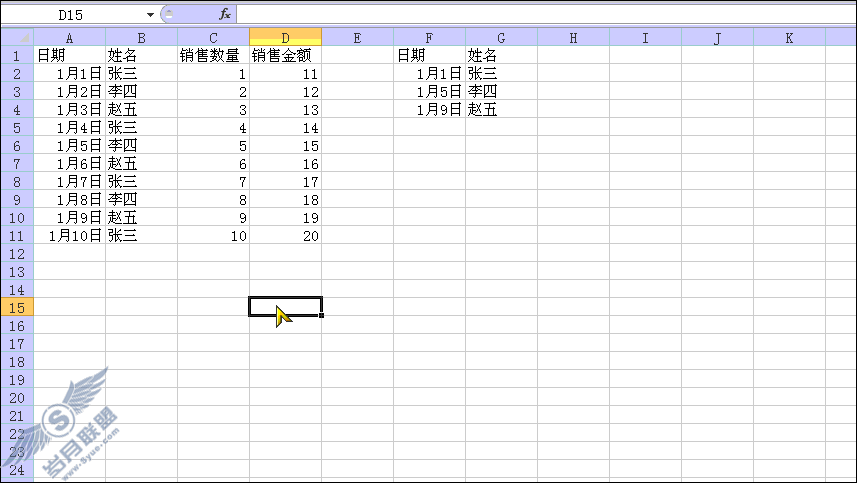Click cell D9 with value 18

click(285, 199)
